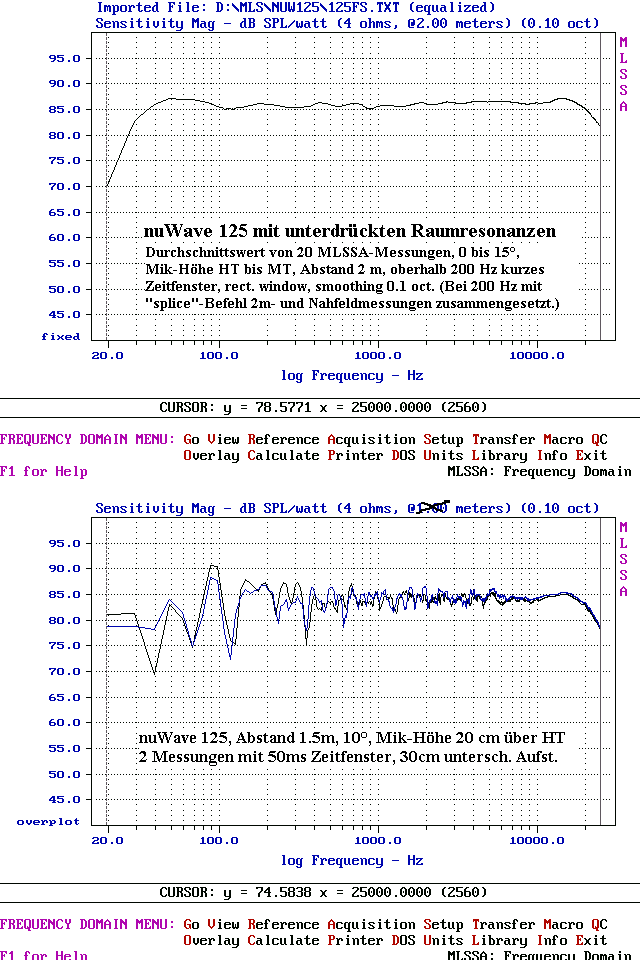Select QC in the upper menu

[x=599, y=440]
